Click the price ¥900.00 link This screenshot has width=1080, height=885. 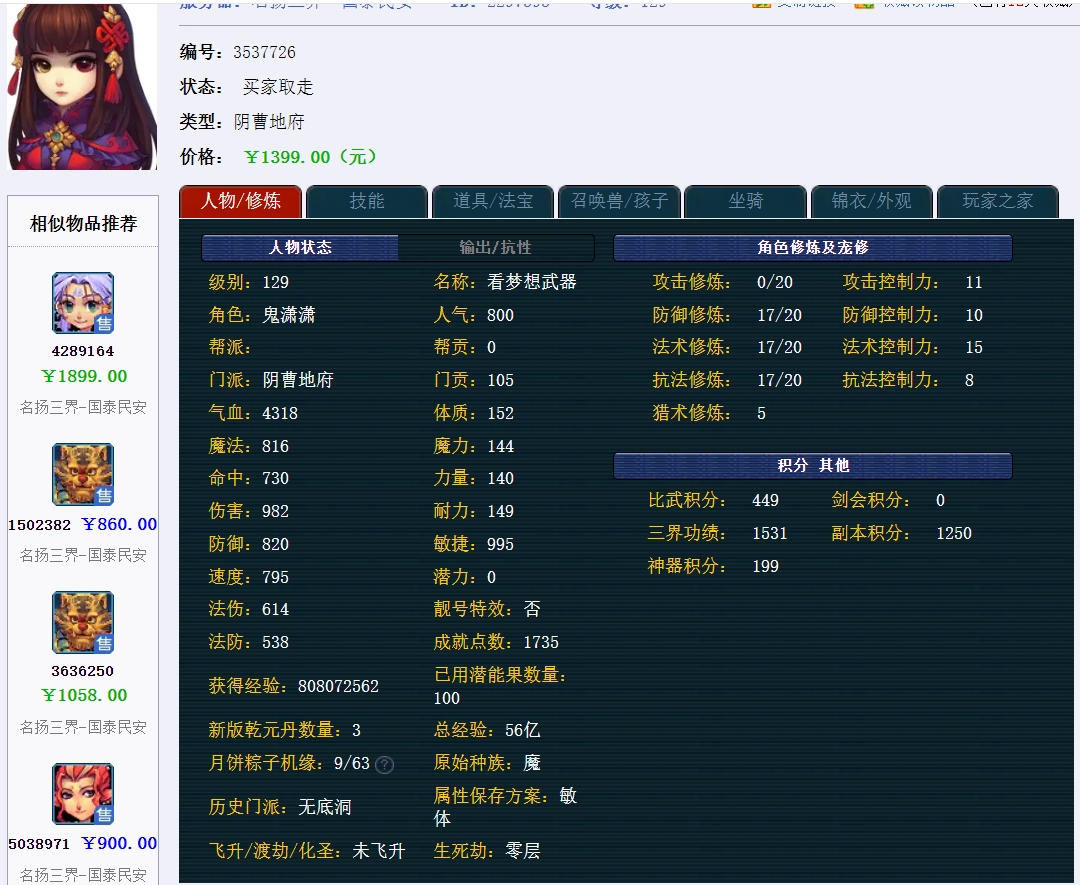point(119,843)
